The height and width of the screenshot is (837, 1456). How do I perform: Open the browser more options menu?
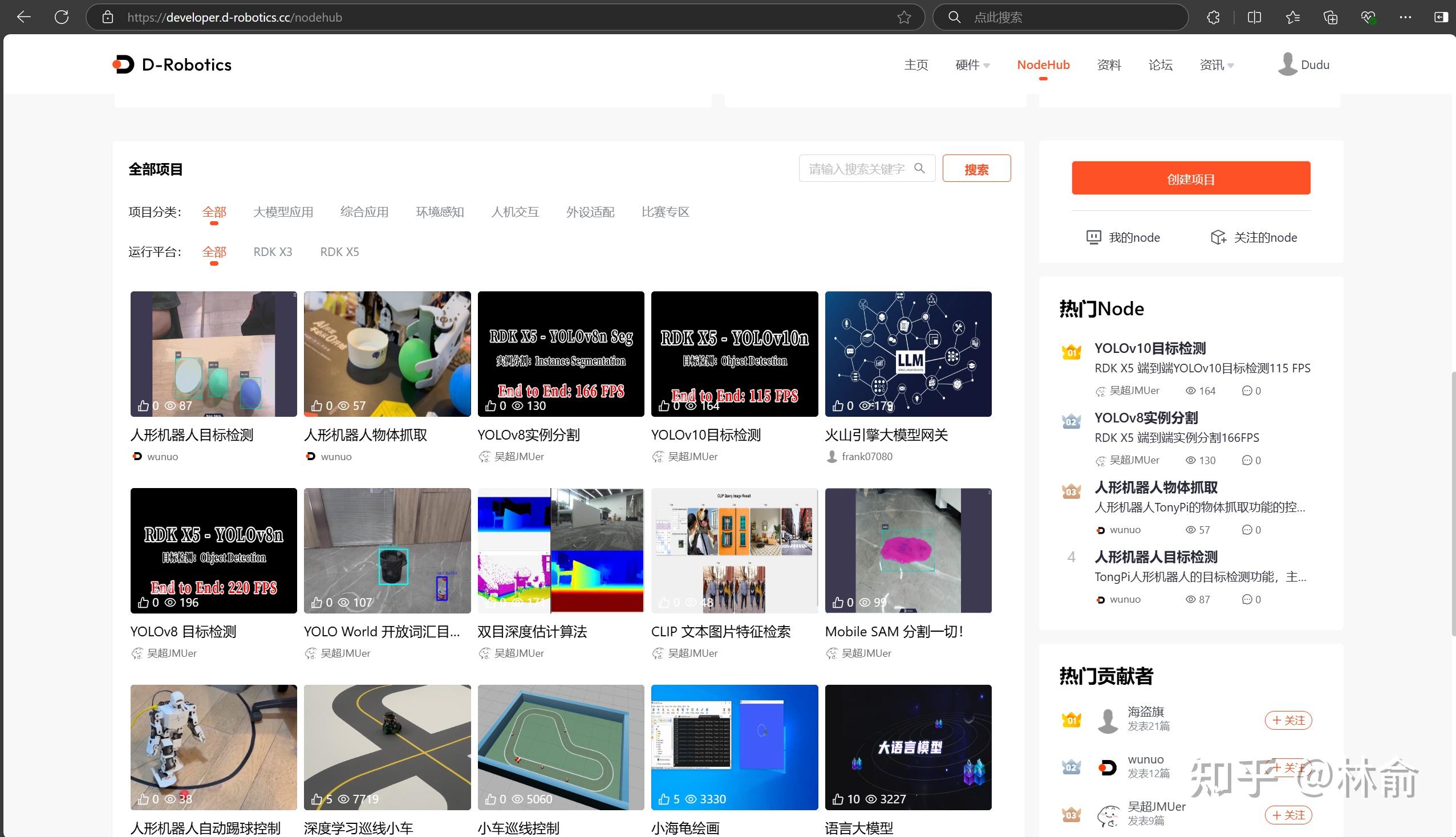(x=1405, y=17)
